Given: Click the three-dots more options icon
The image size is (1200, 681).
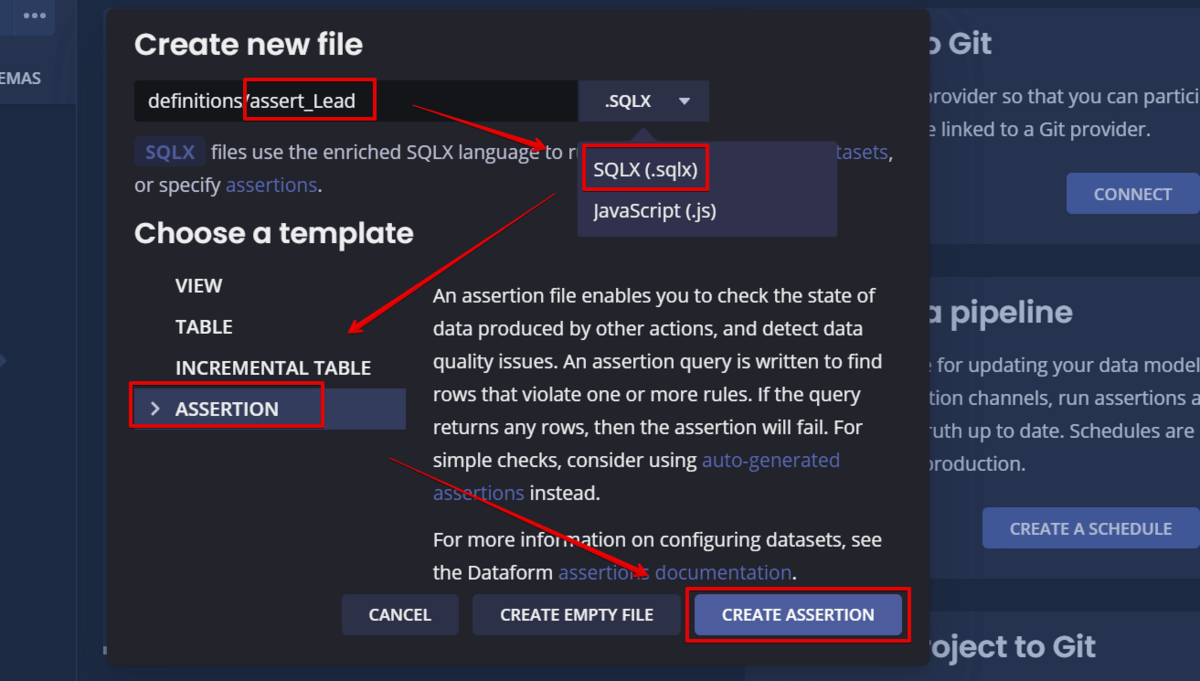Looking at the screenshot, I should coord(34,16).
